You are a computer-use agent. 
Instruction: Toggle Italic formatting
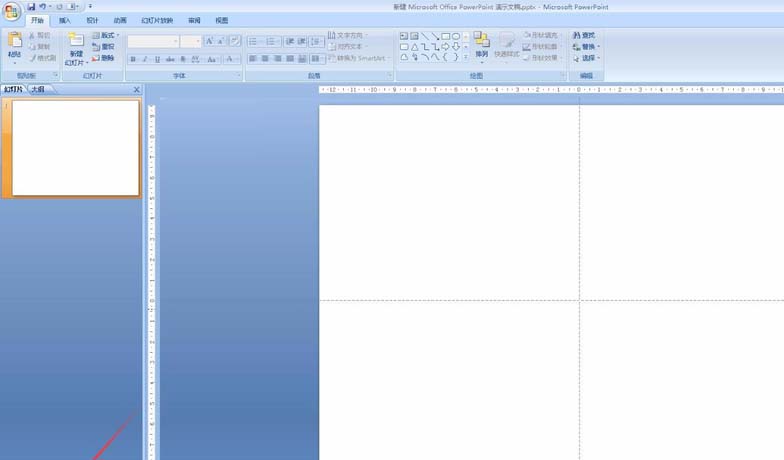tap(145, 59)
